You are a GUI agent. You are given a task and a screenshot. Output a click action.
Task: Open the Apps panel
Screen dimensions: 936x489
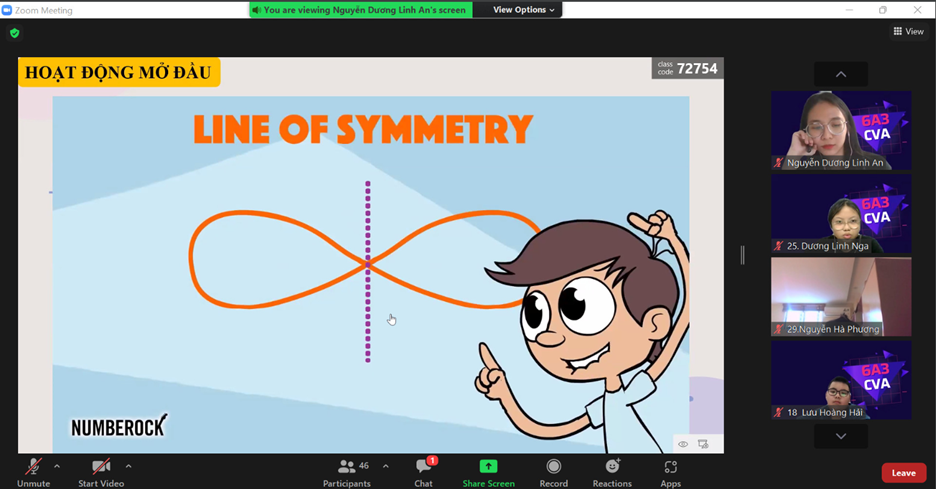tap(670, 468)
